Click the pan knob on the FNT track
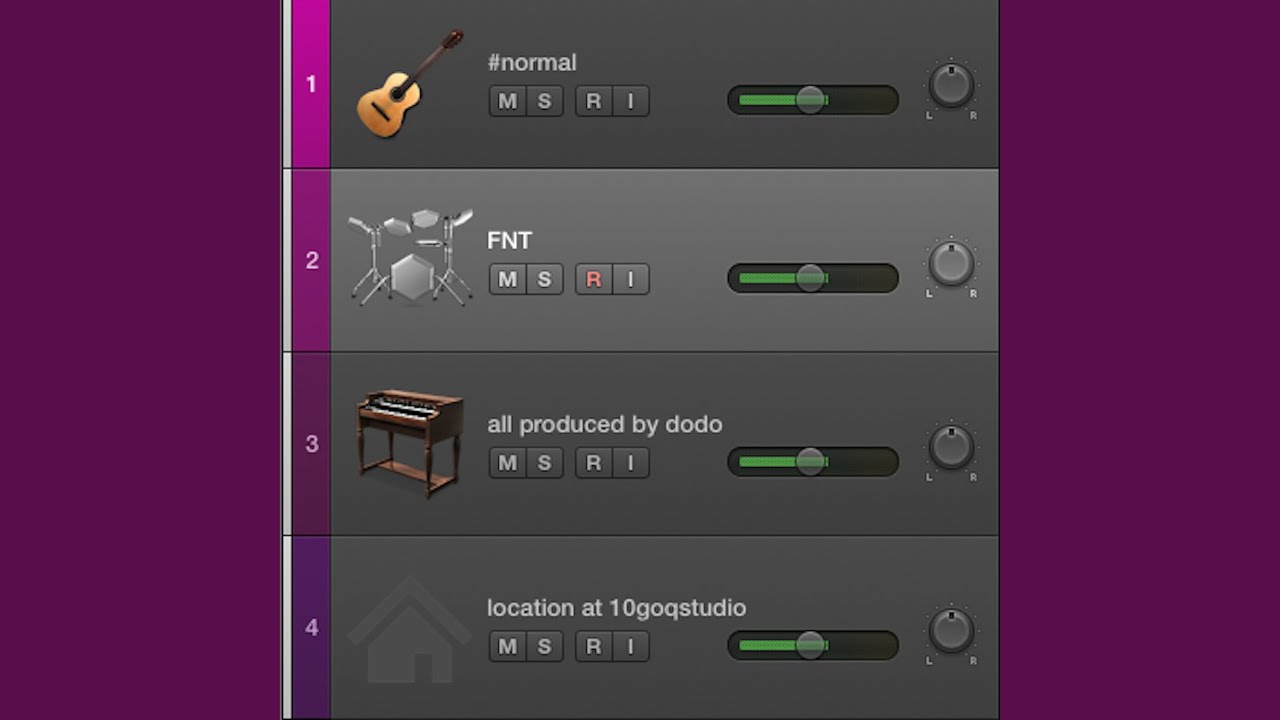The width and height of the screenshot is (1280, 720). [x=951, y=264]
